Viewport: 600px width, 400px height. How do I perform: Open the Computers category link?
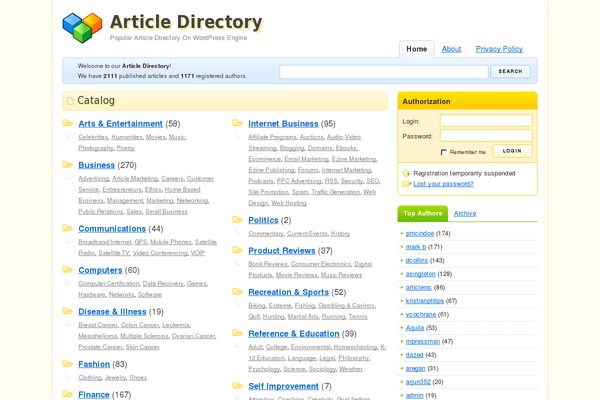coord(100,270)
